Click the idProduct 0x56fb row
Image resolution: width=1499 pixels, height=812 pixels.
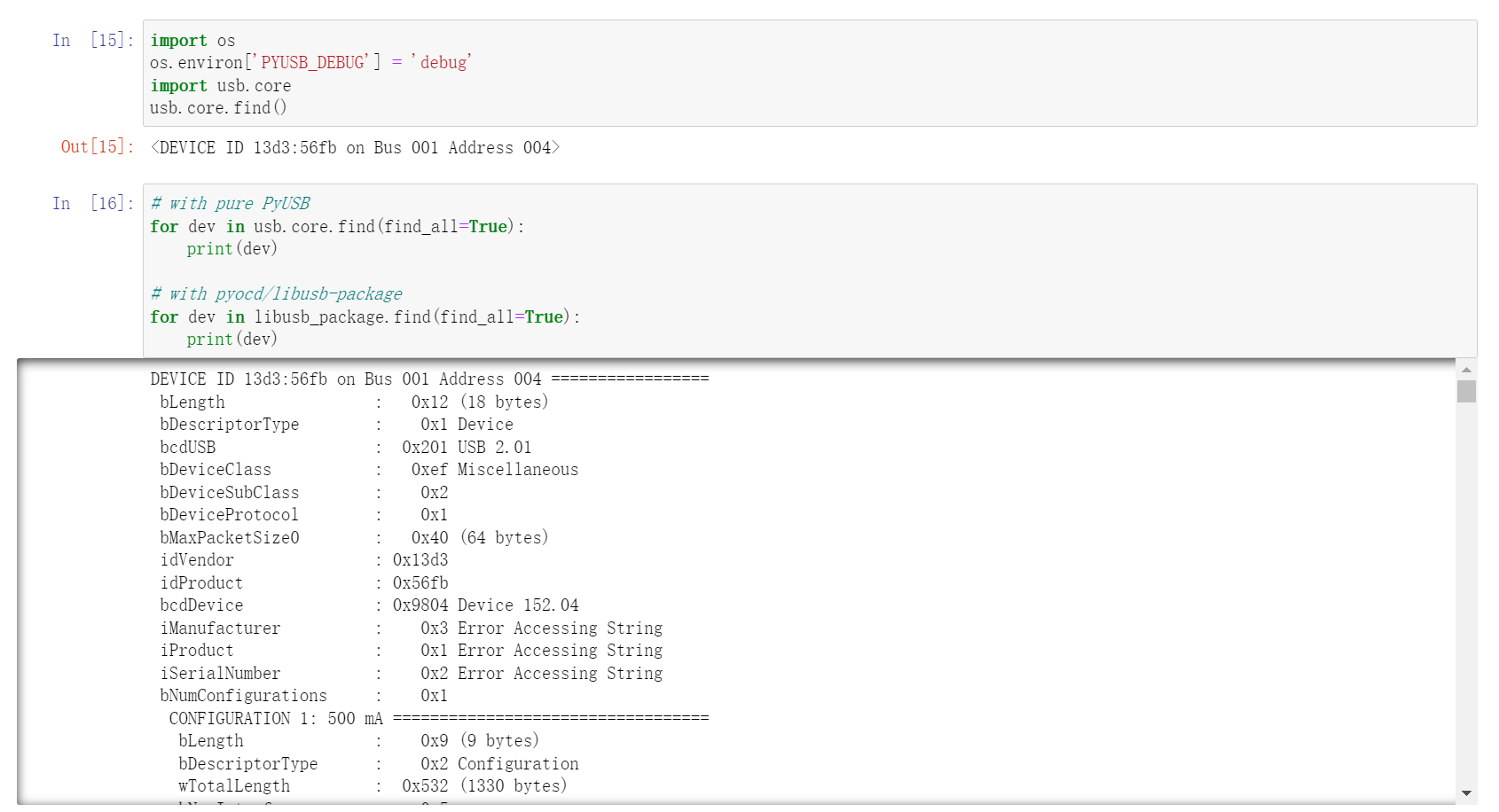(304, 583)
